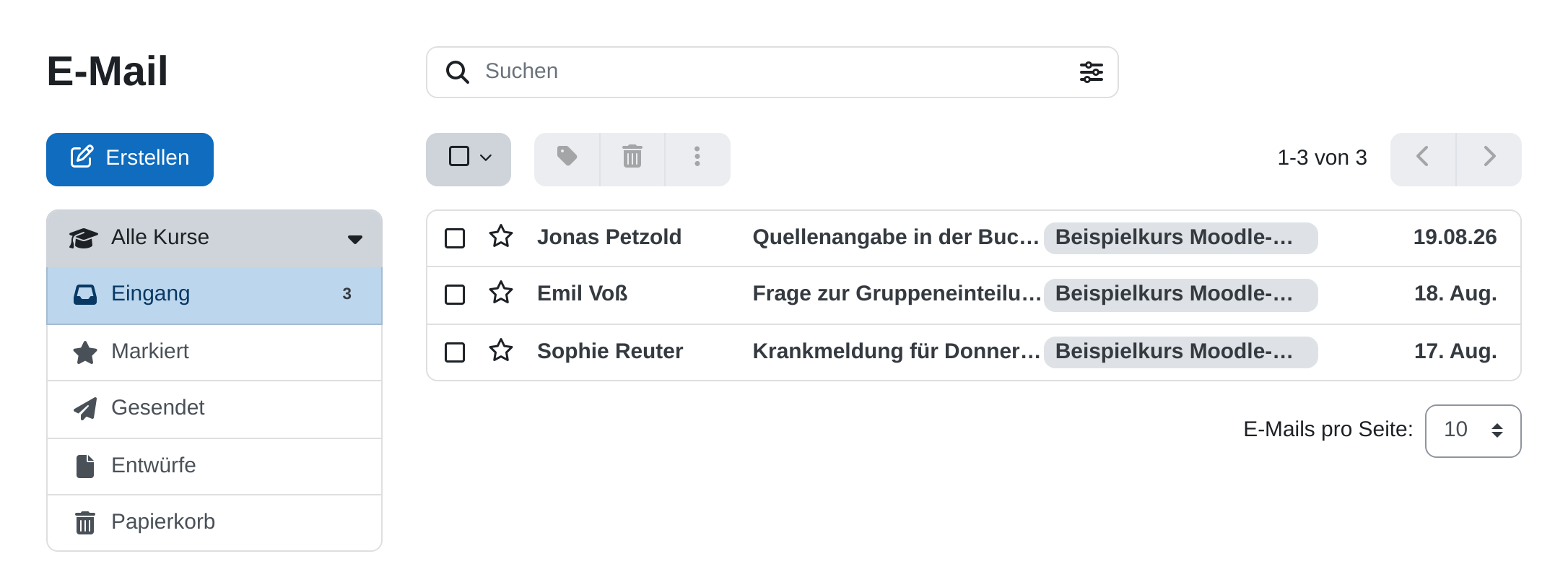Open email Quellenangabe in der Buc…
This screenshot has height=572, width=1568.
[x=895, y=237]
